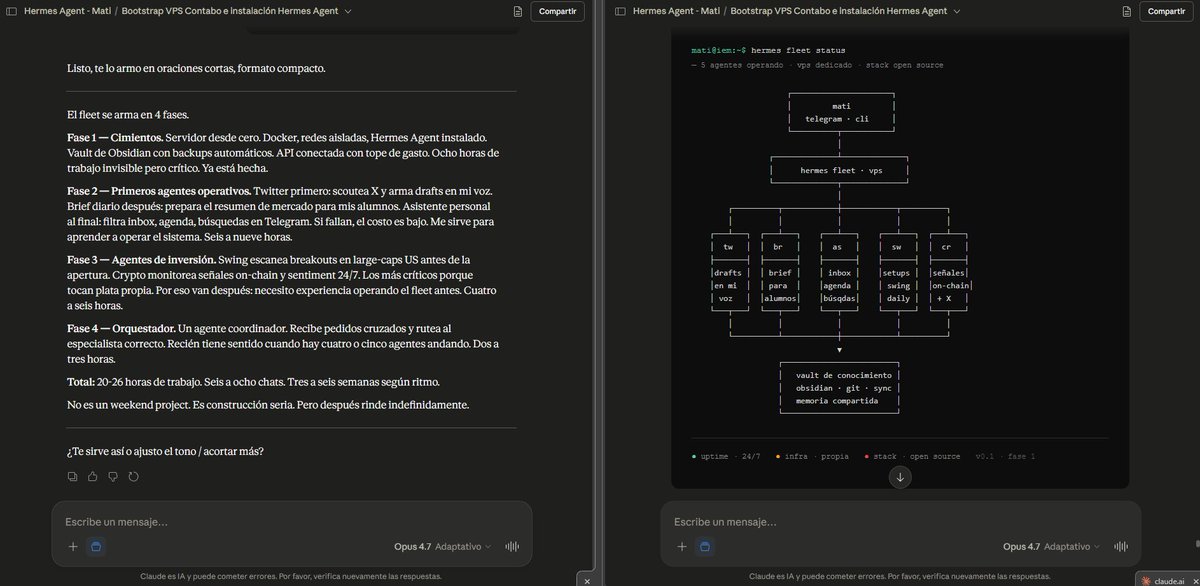Focus the left window message input
1200x586 pixels.
[x=291, y=522]
